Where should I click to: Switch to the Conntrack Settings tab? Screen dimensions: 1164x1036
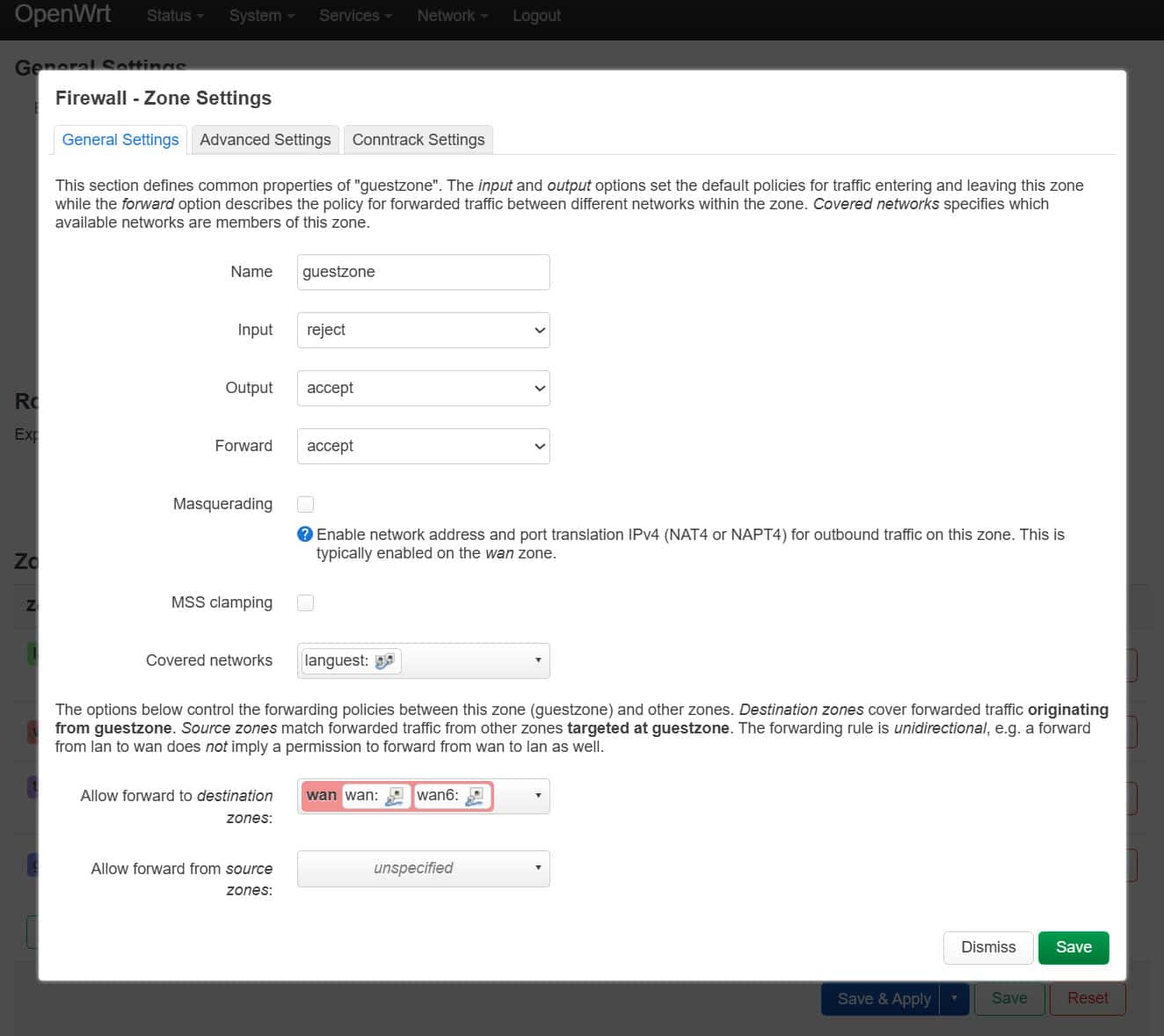pos(418,140)
